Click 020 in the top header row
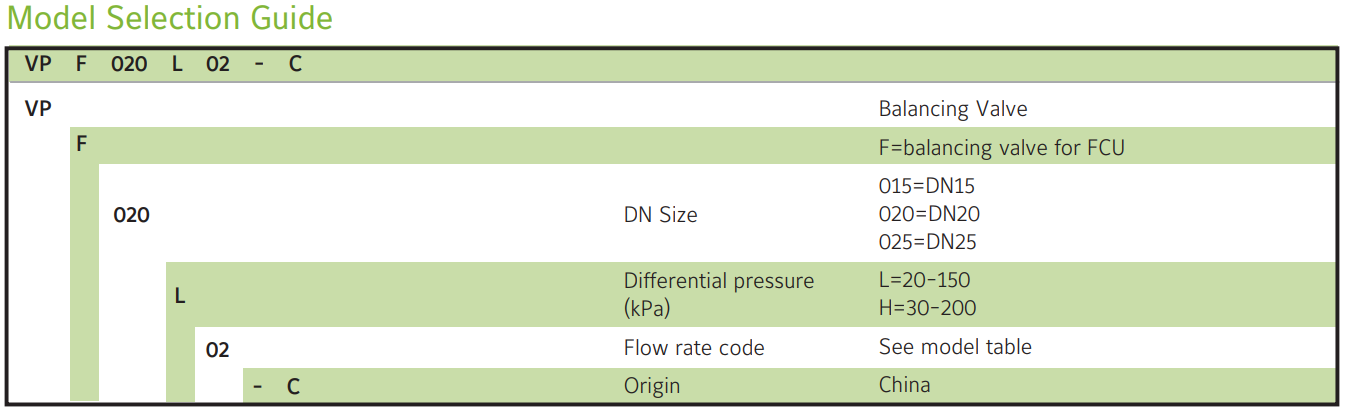The image size is (1347, 416). [130, 65]
